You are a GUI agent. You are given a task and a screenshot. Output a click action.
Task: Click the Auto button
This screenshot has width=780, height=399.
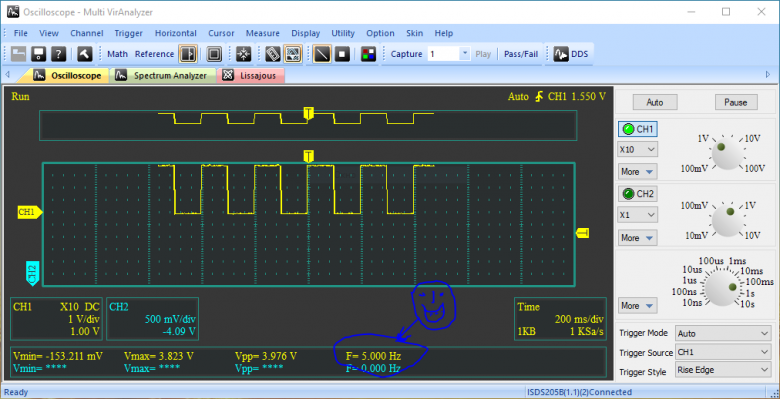[x=655, y=102]
